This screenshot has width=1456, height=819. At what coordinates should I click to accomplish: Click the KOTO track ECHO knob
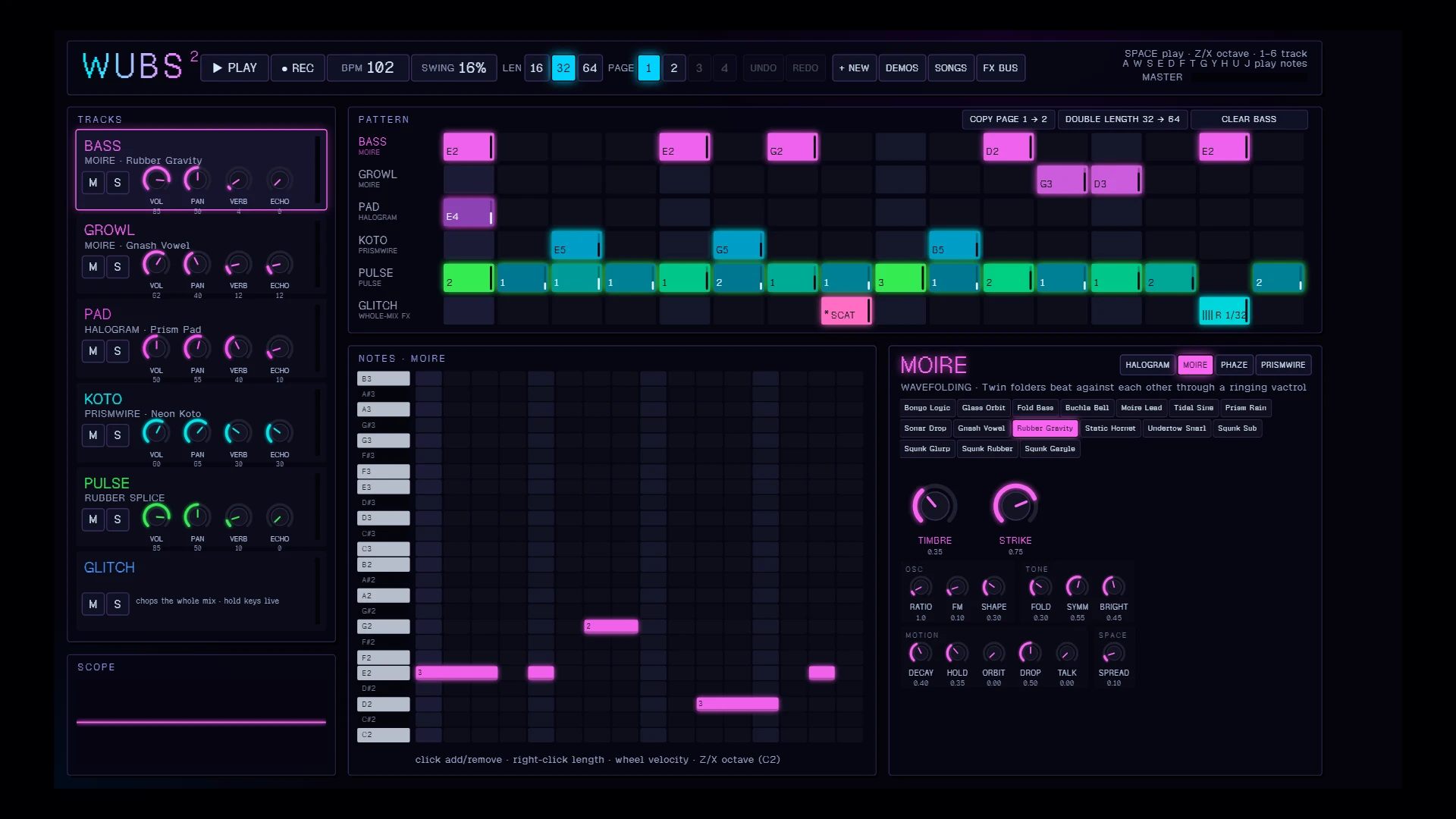click(x=279, y=433)
